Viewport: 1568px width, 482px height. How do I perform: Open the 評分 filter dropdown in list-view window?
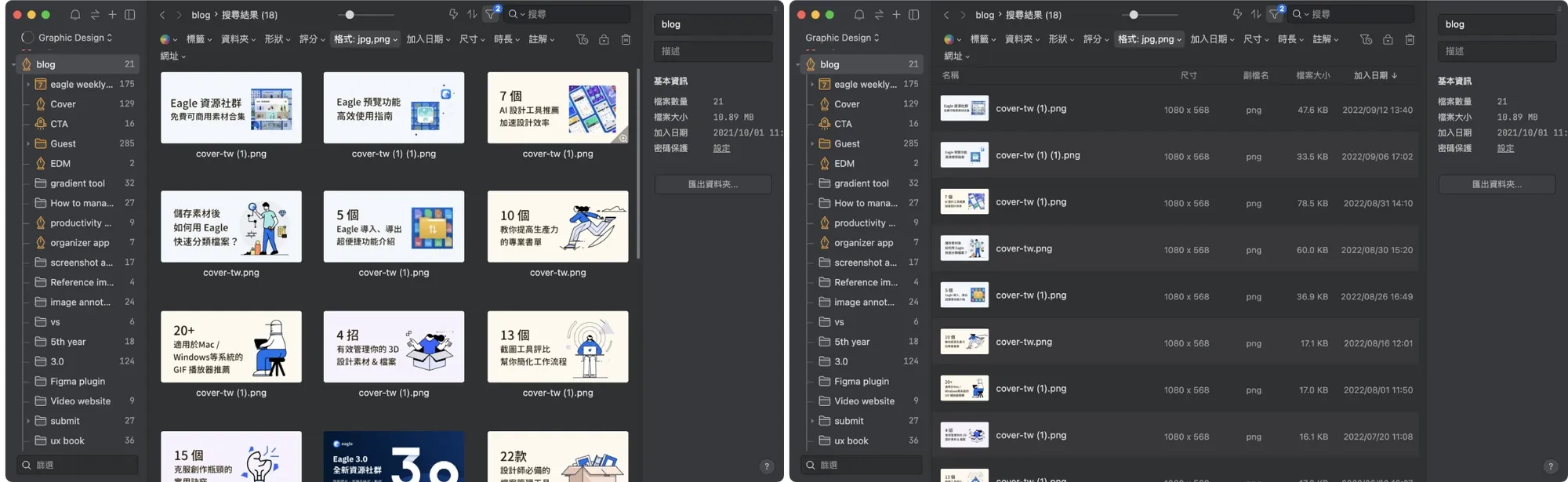(1096, 39)
